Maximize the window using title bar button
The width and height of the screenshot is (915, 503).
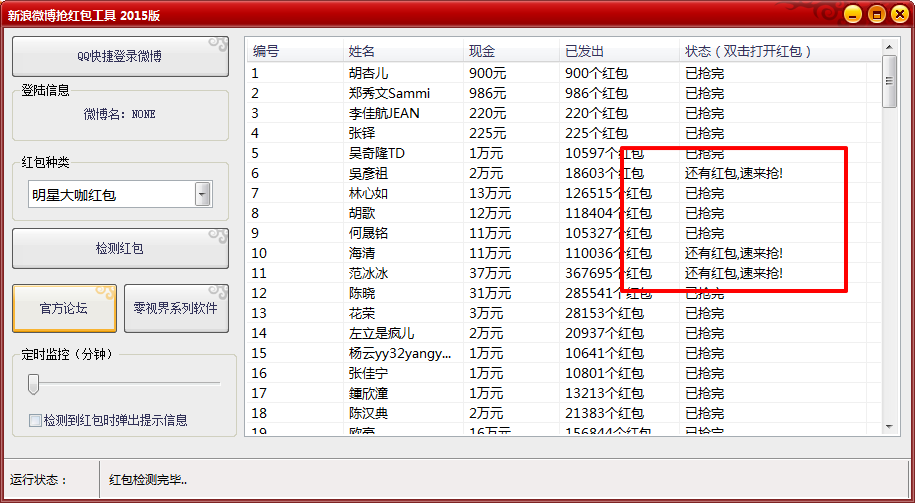pyautogui.click(x=876, y=15)
